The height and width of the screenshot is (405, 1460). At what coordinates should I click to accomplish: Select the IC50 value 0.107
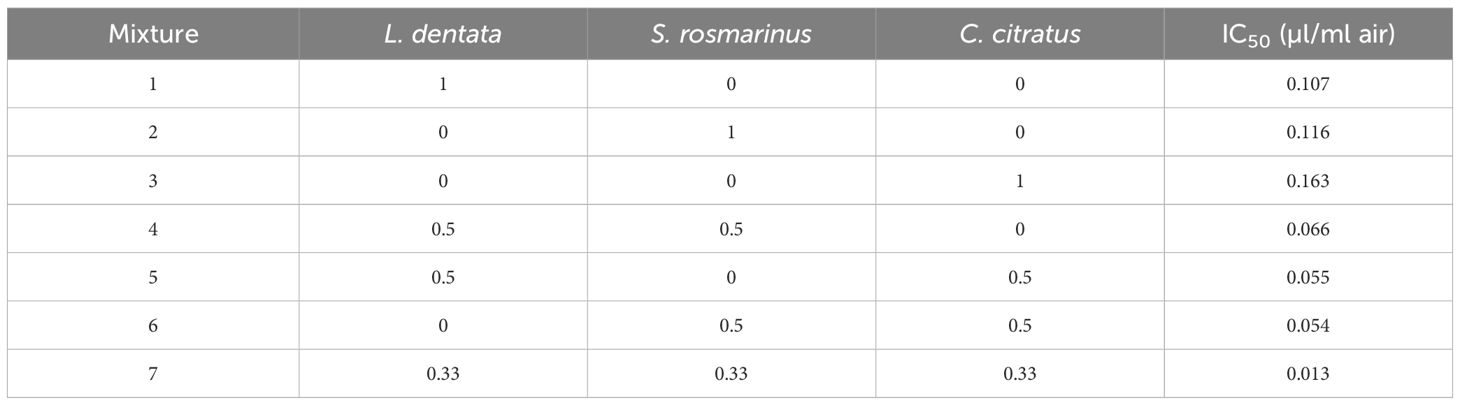pos(1309,84)
